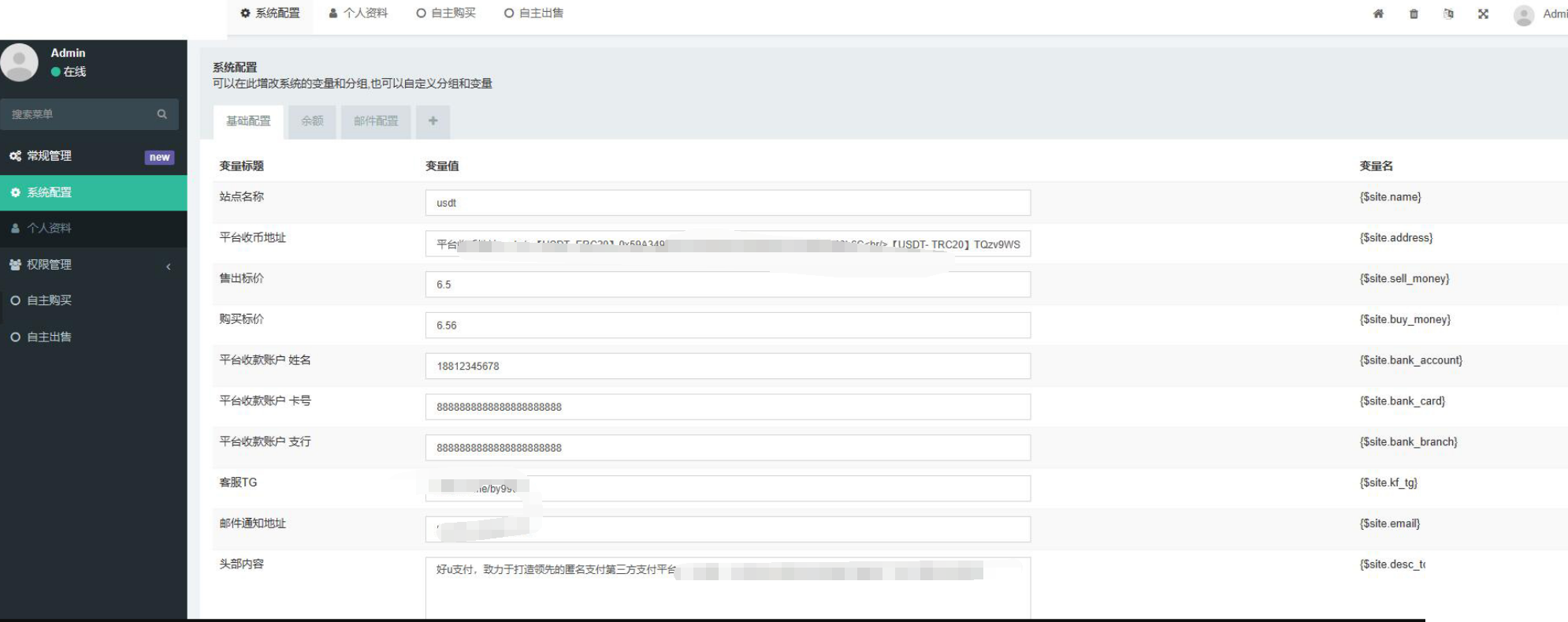
Task: Click 头部内容 textarea
Action: (728, 588)
